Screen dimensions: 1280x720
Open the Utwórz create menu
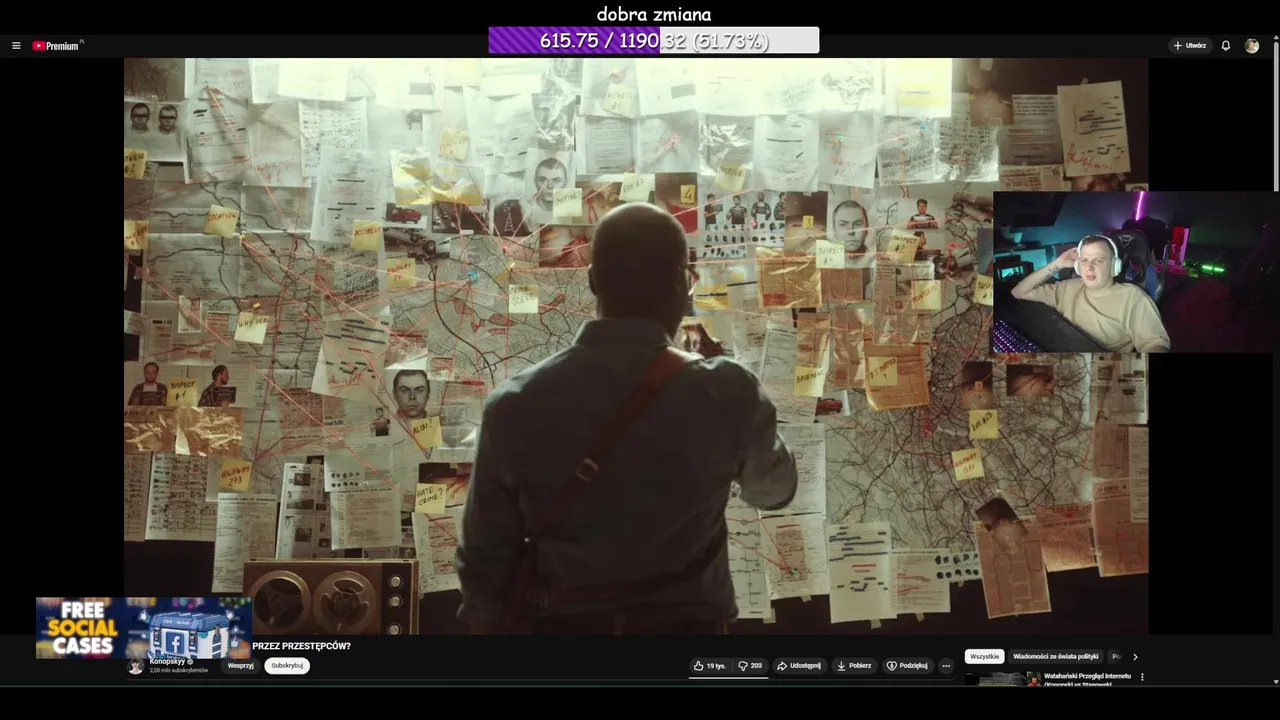pos(1190,46)
